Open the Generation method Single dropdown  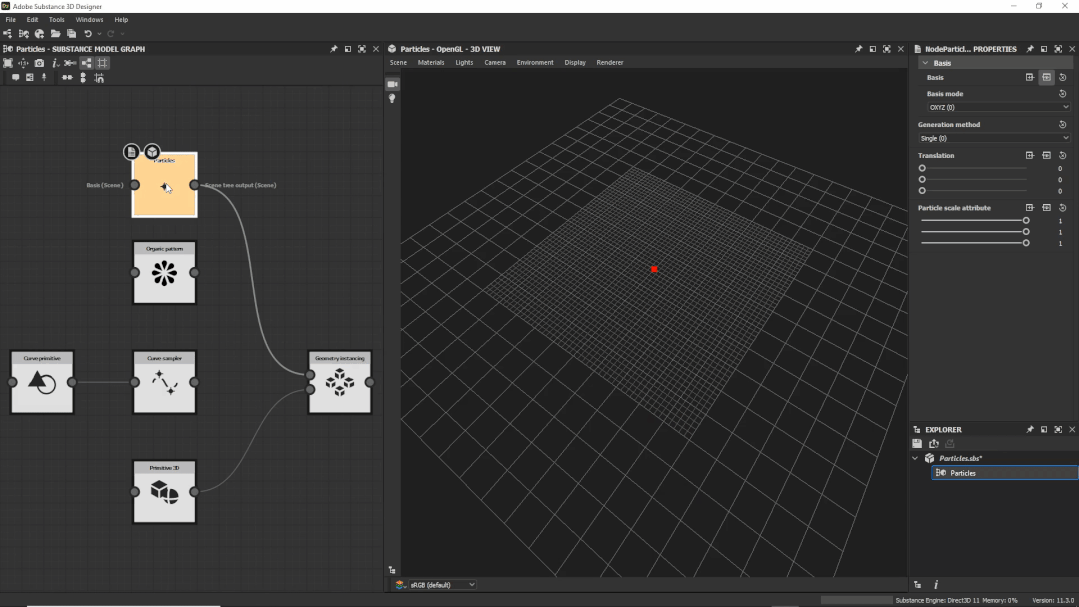[x=994, y=138]
